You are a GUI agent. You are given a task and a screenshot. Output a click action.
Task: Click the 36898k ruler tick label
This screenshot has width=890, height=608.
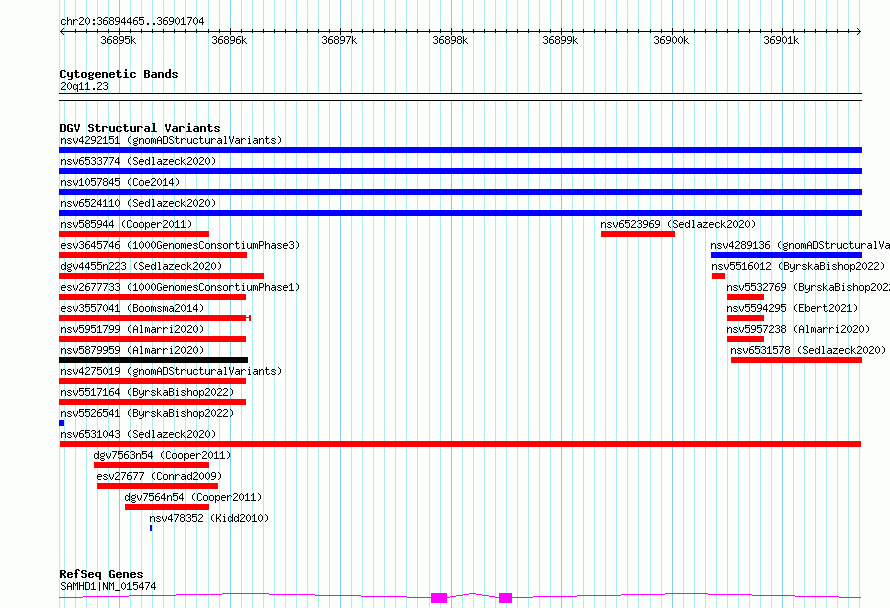point(450,40)
